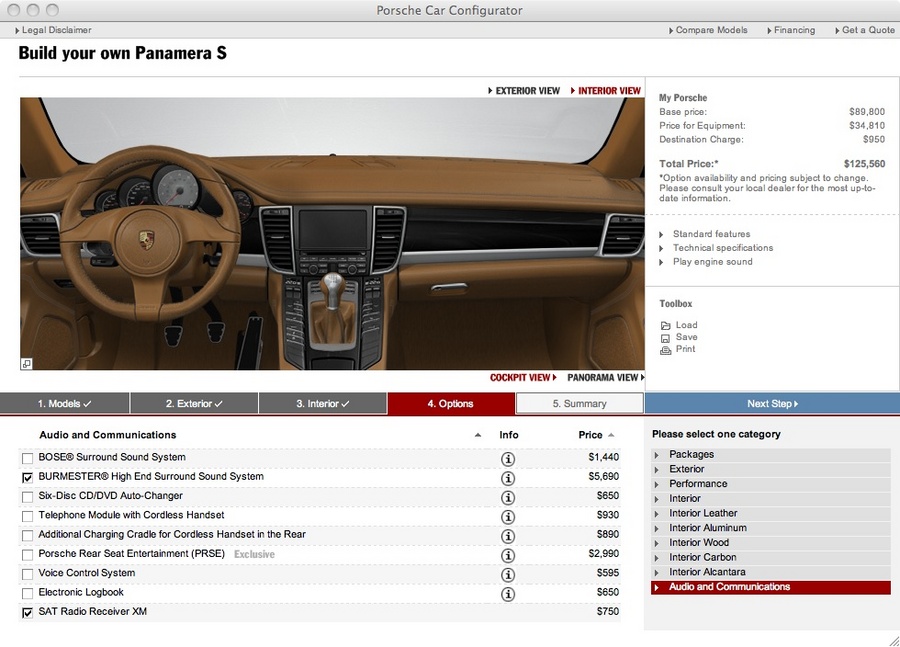
Task: Tick the Electronic Logbook checkbox
Action: pyautogui.click(x=27, y=594)
